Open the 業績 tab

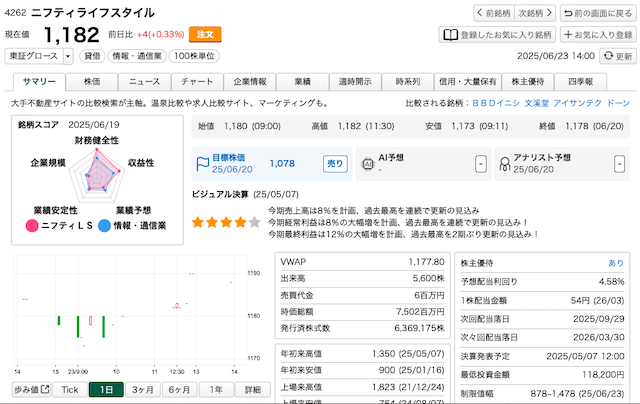[302, 82]
